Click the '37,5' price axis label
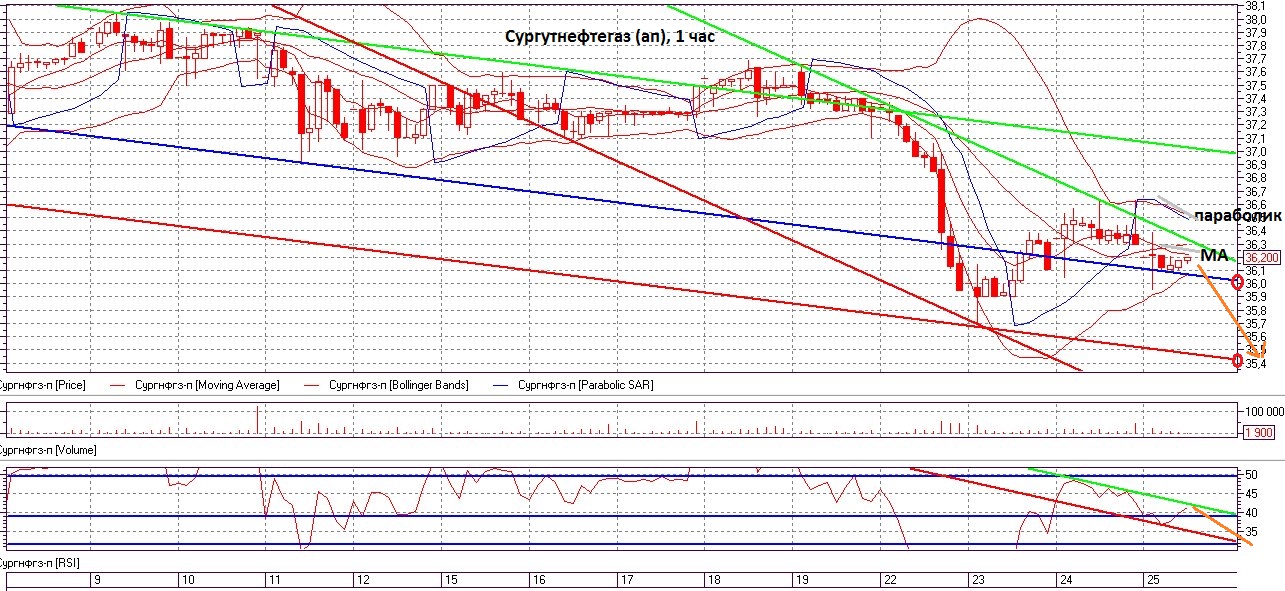The height and width of the screenshot is (591, 1285). click(x=1256, y=85)
